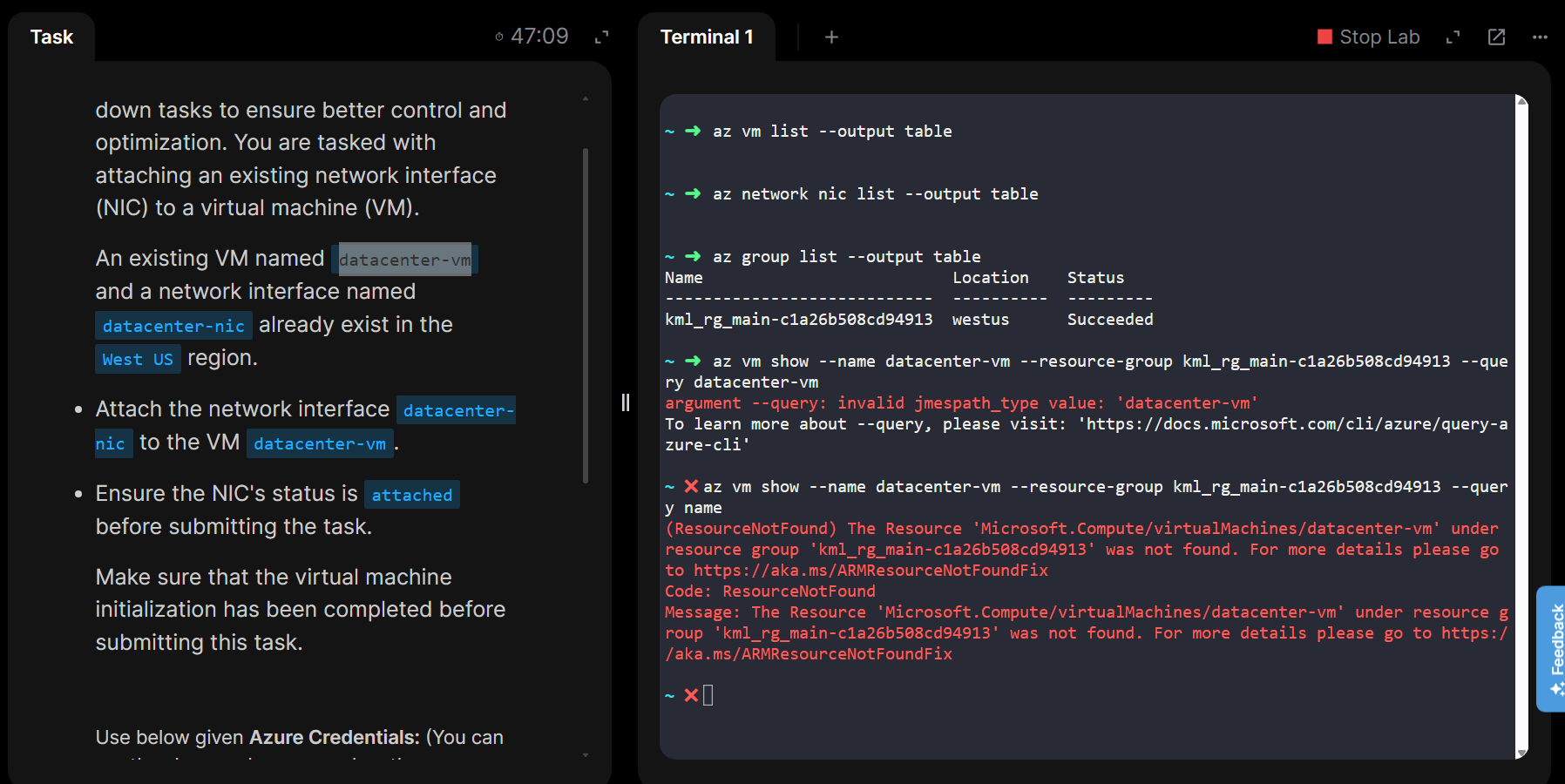
Task: Expand the Task panel to fullscreen
Action: (601, 37)
